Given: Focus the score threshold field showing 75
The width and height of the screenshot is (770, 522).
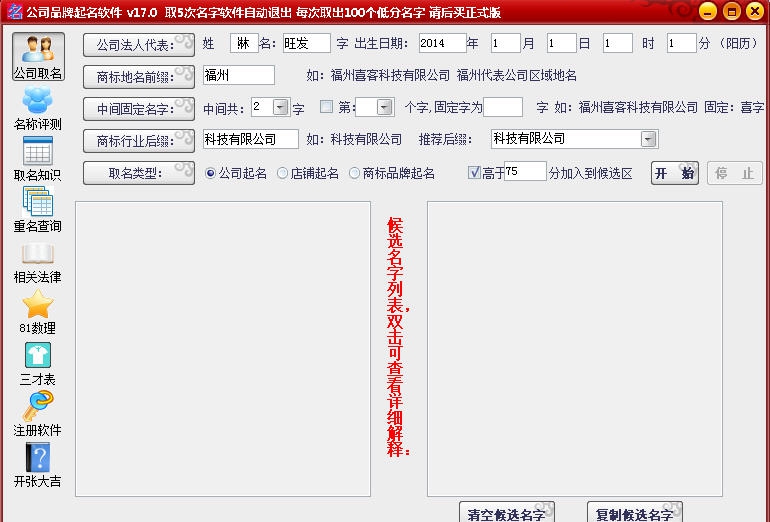Looking at the screenshot, I should 525,171.
